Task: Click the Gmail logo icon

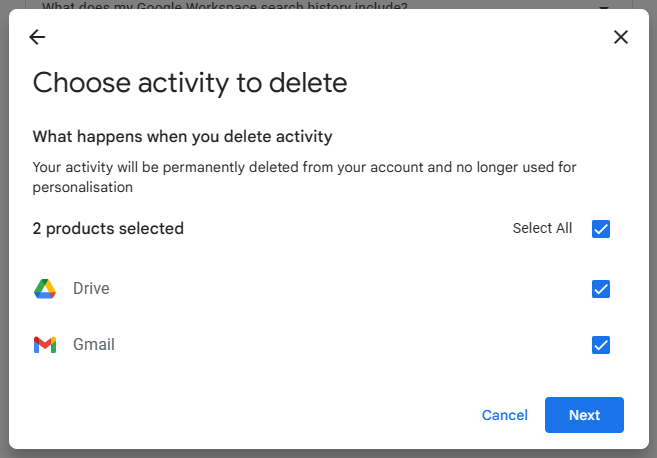Action: pyautogui.click(x=45, y=345)
